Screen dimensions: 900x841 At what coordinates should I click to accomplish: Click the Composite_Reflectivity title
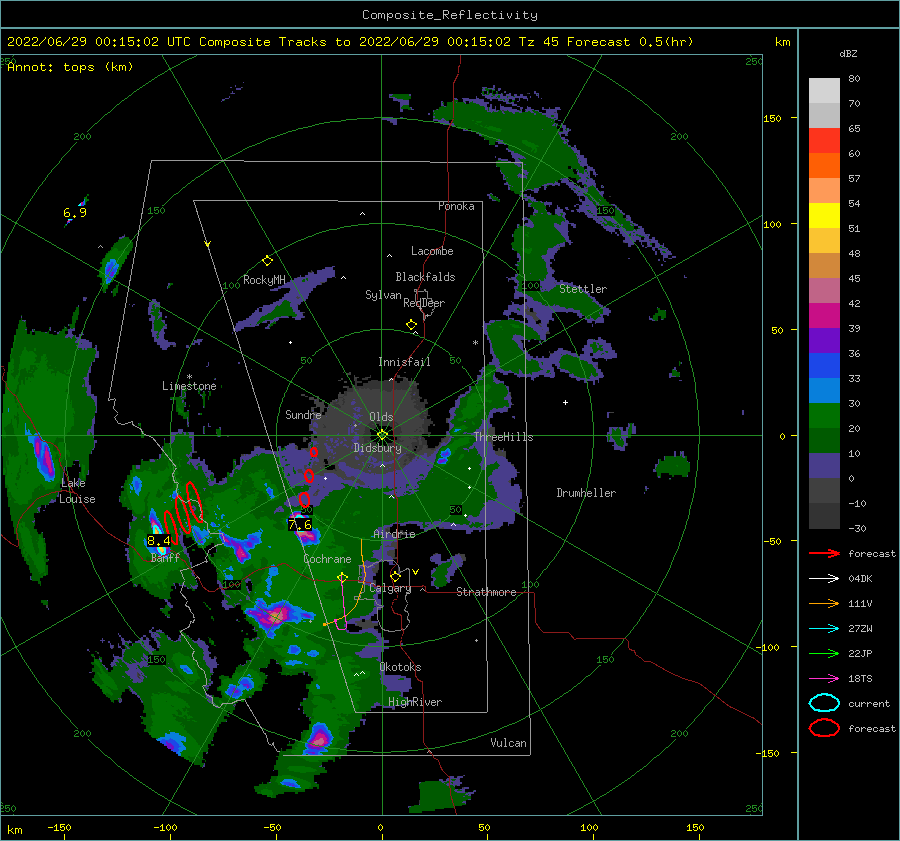point(450,15)
